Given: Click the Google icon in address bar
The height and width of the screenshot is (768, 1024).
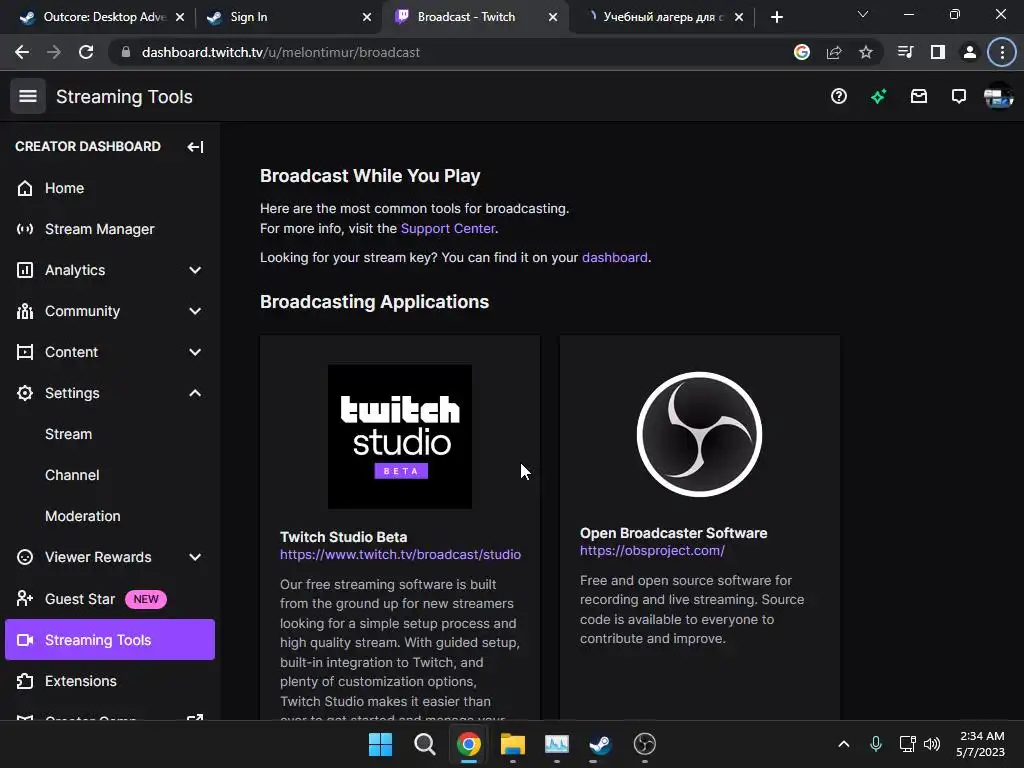Looking at the screenshot, I should click(x=802, y=52).
